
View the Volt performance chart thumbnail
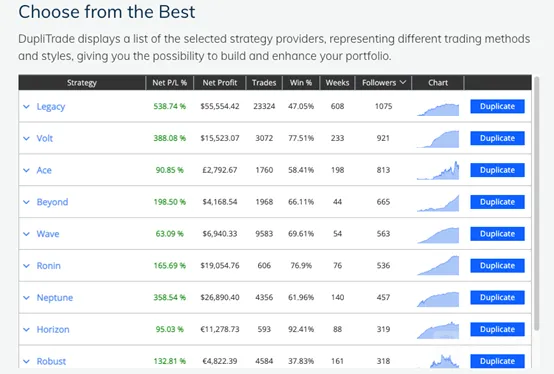438,139
